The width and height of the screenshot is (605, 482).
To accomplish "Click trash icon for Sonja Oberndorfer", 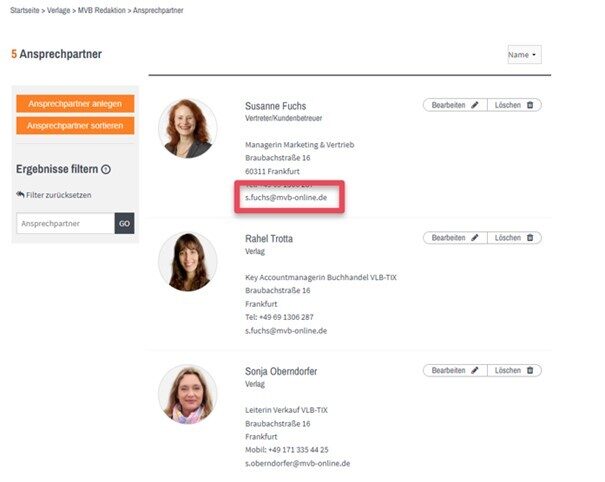I will click(530, 370).
